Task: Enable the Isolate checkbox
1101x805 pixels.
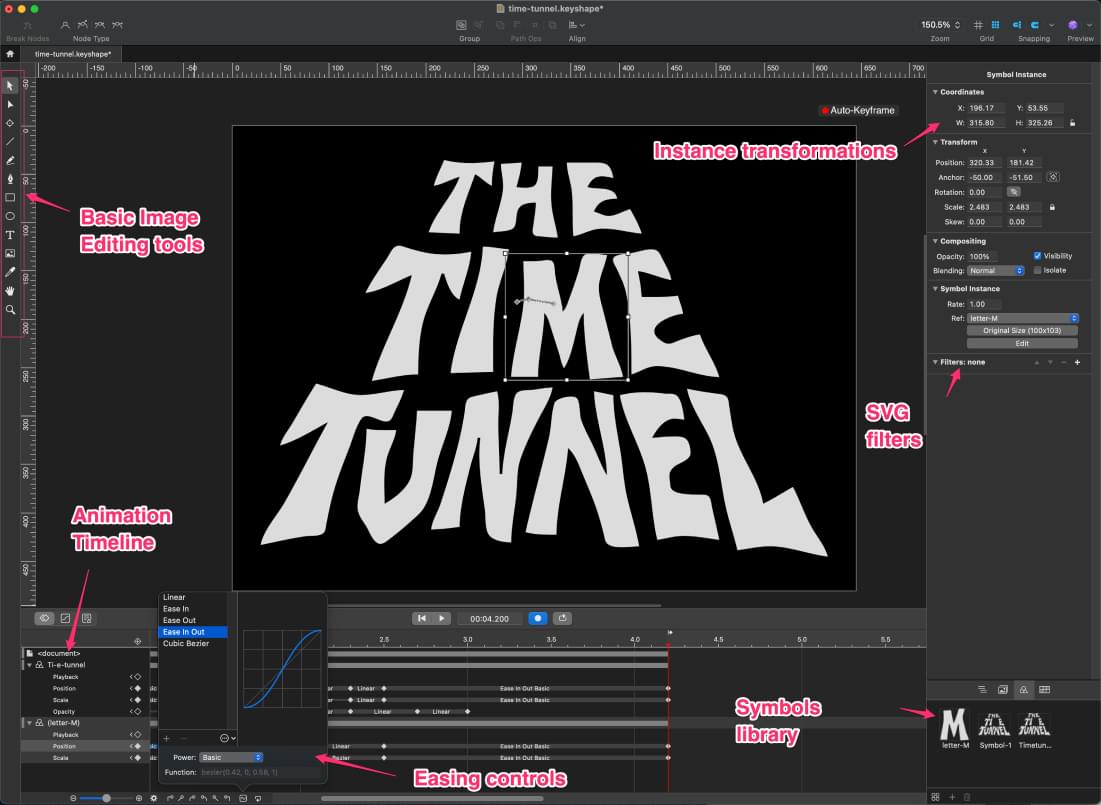Action: pos(1037,270)
